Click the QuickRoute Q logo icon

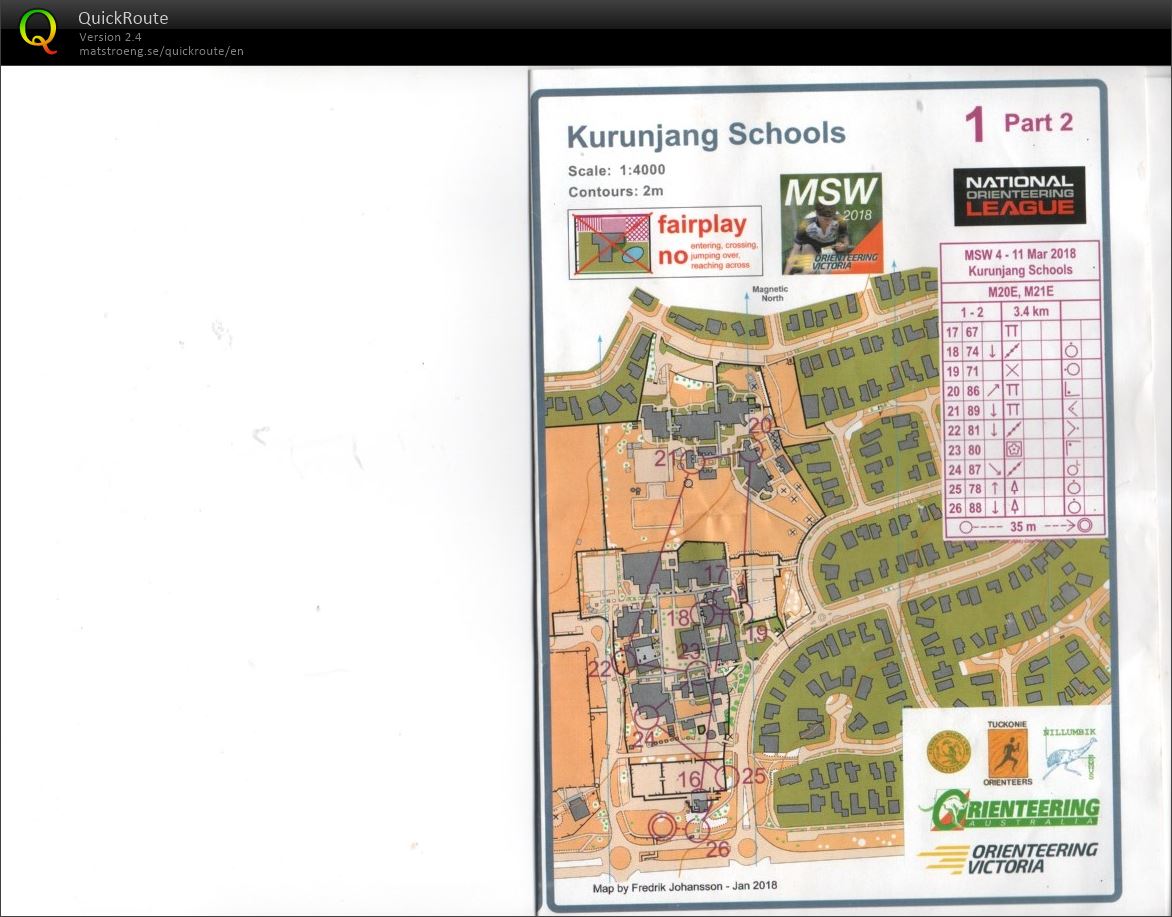(38, 29)
